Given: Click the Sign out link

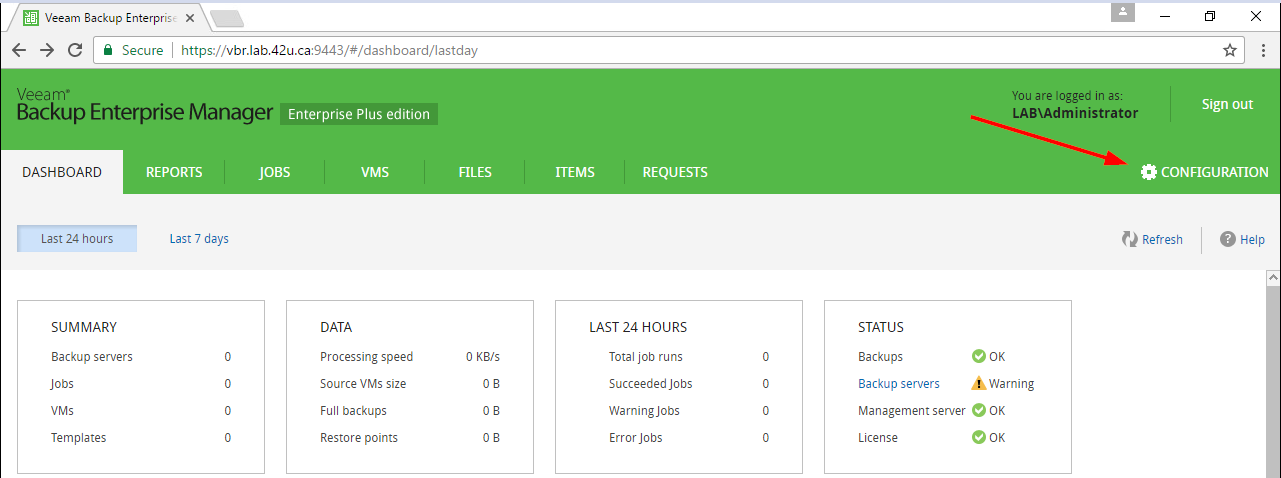Looking at the screenshot, I should tap(1227, 104).
